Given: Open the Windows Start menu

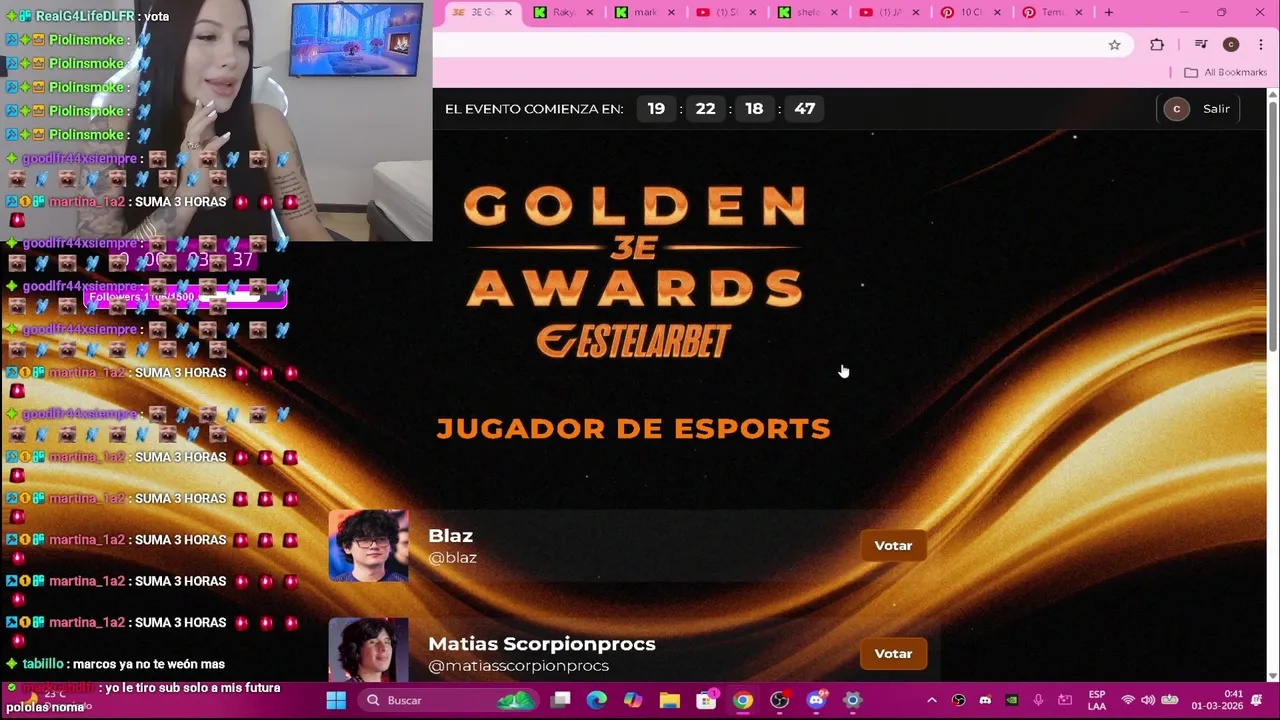Looking at the screenshot, I should (x=336, y=700).
